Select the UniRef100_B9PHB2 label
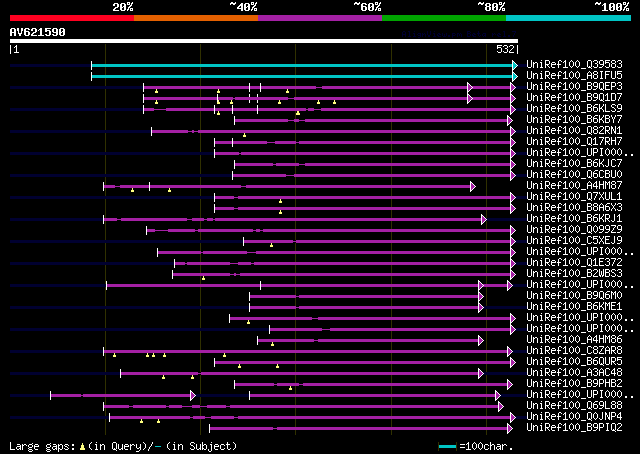Screen dimensions: 640x454 pos(574,384)
